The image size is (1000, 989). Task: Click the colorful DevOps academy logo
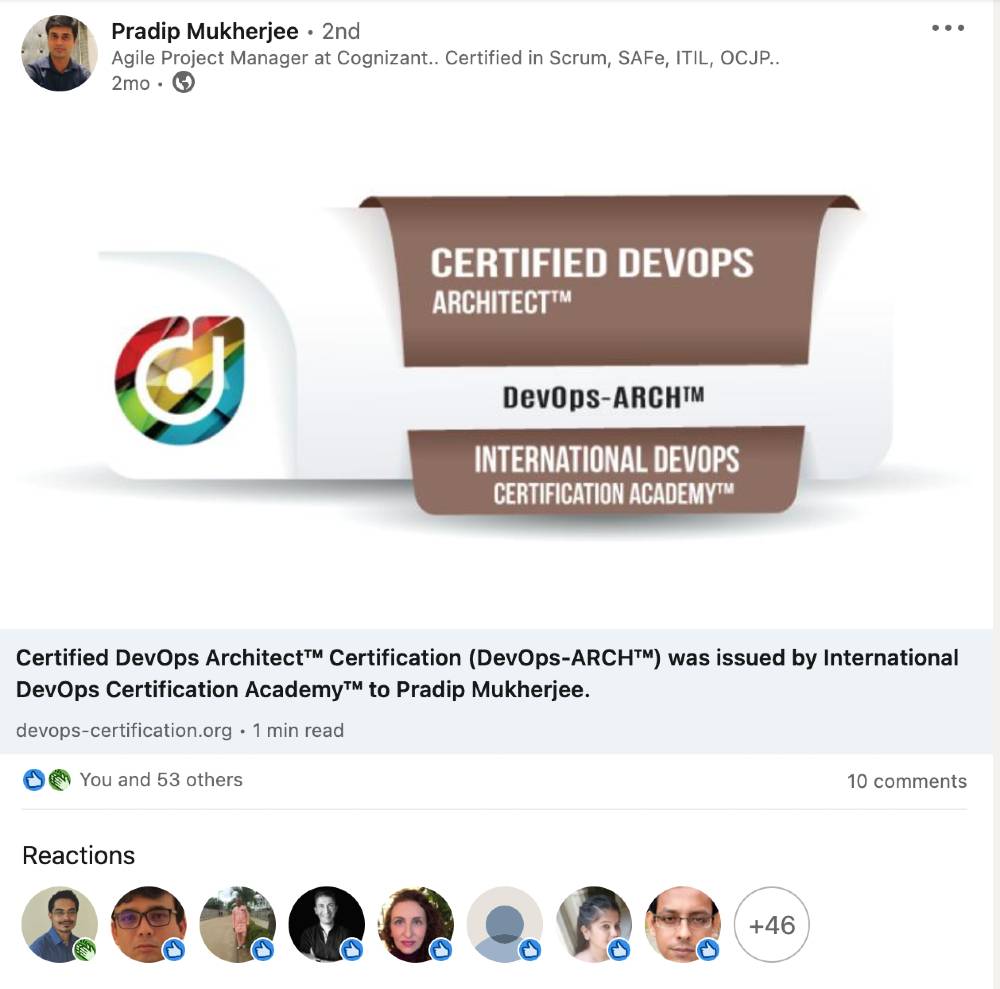pyautogui.click(x=180, y=380)
